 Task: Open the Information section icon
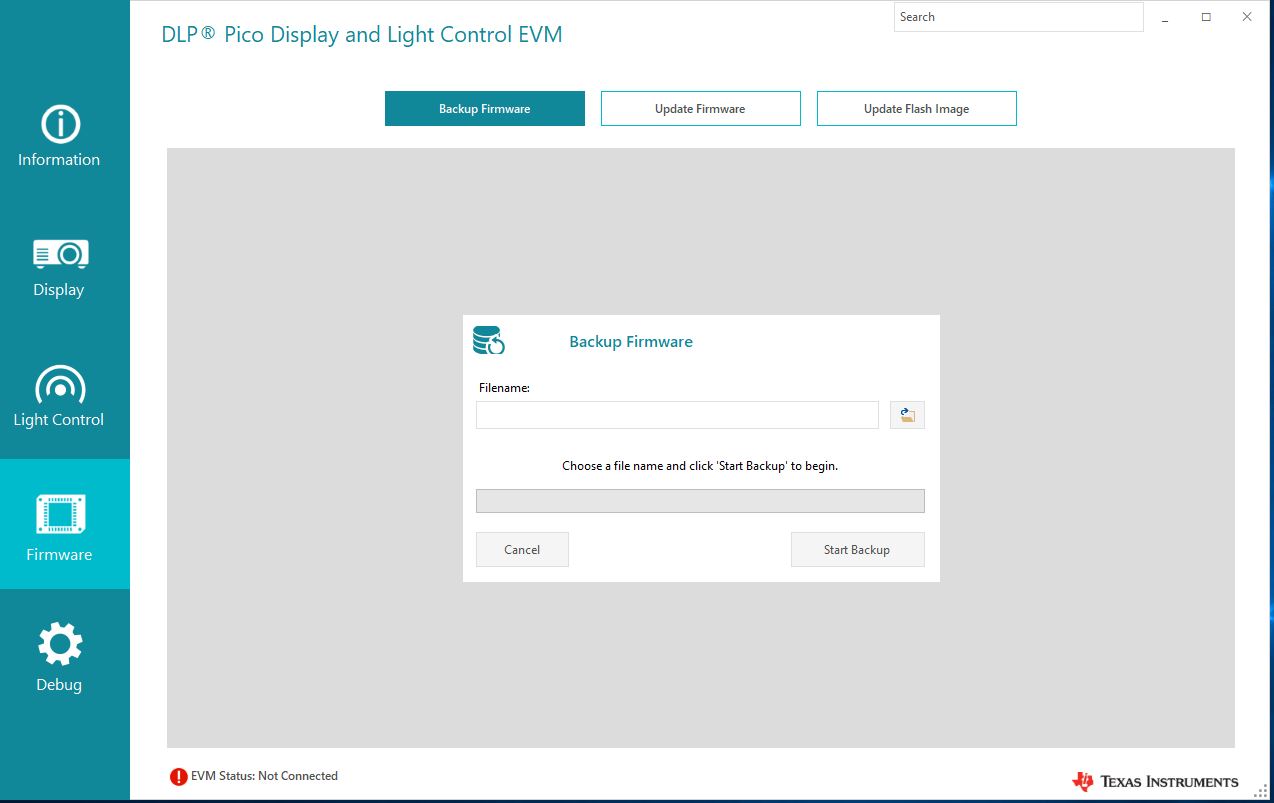pyautogui.click(x=60, y=124)
